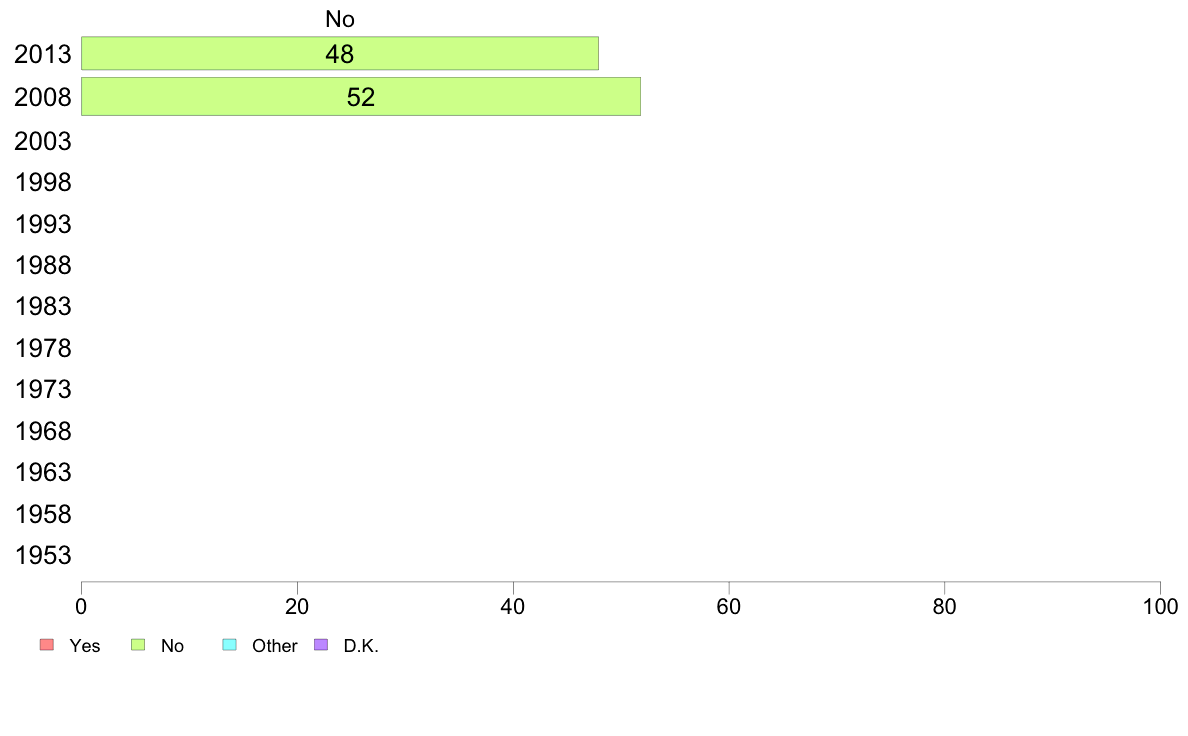
Task: Click the green No legend swatch
Action: click(x=138, y=644)
